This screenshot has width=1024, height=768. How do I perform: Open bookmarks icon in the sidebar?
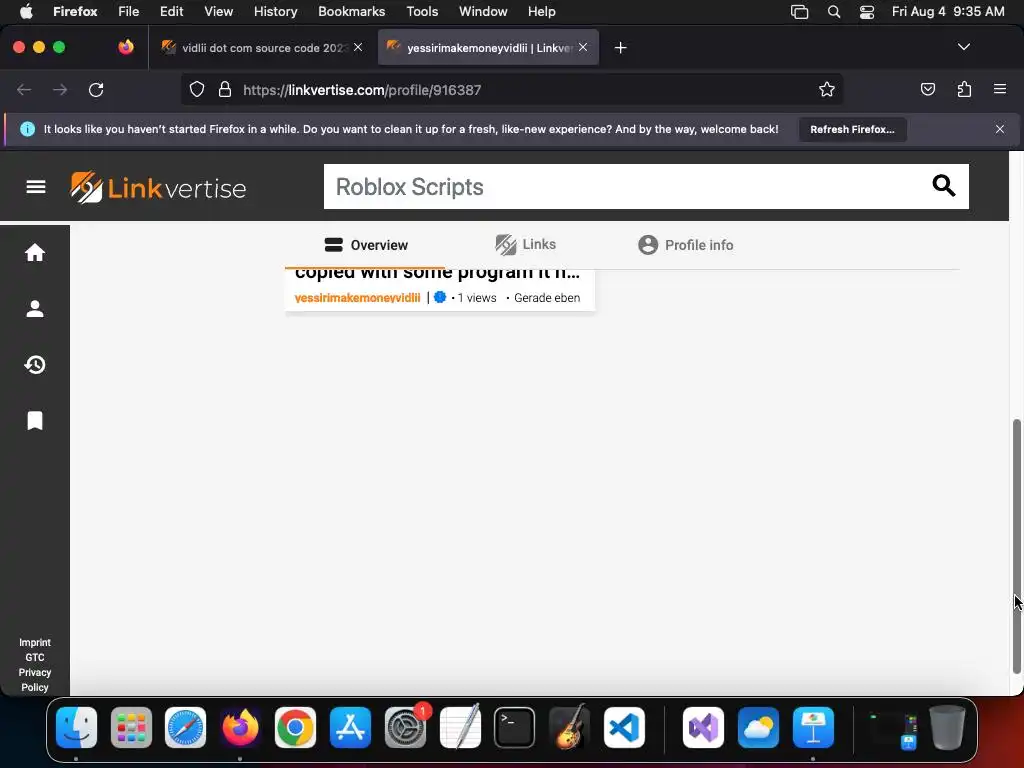(35, 421)
